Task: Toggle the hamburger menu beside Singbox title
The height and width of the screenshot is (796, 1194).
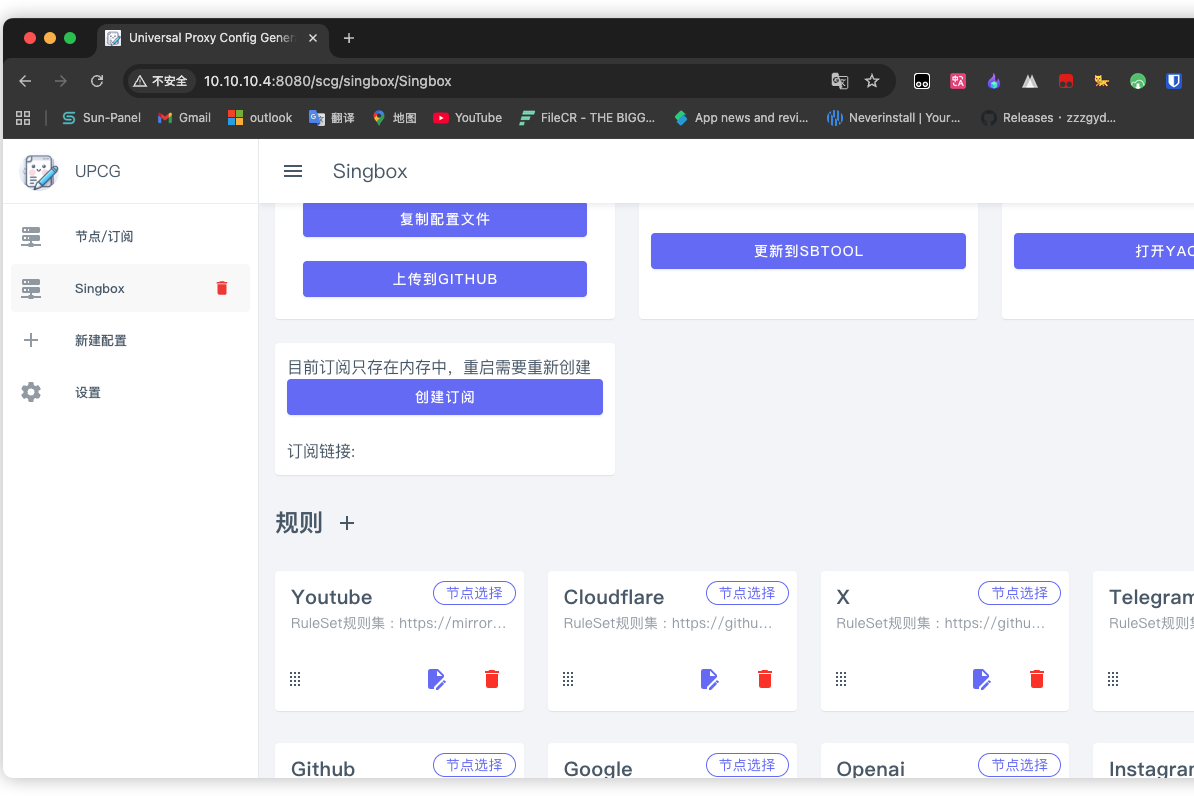Action: click(x=292, y=171)
